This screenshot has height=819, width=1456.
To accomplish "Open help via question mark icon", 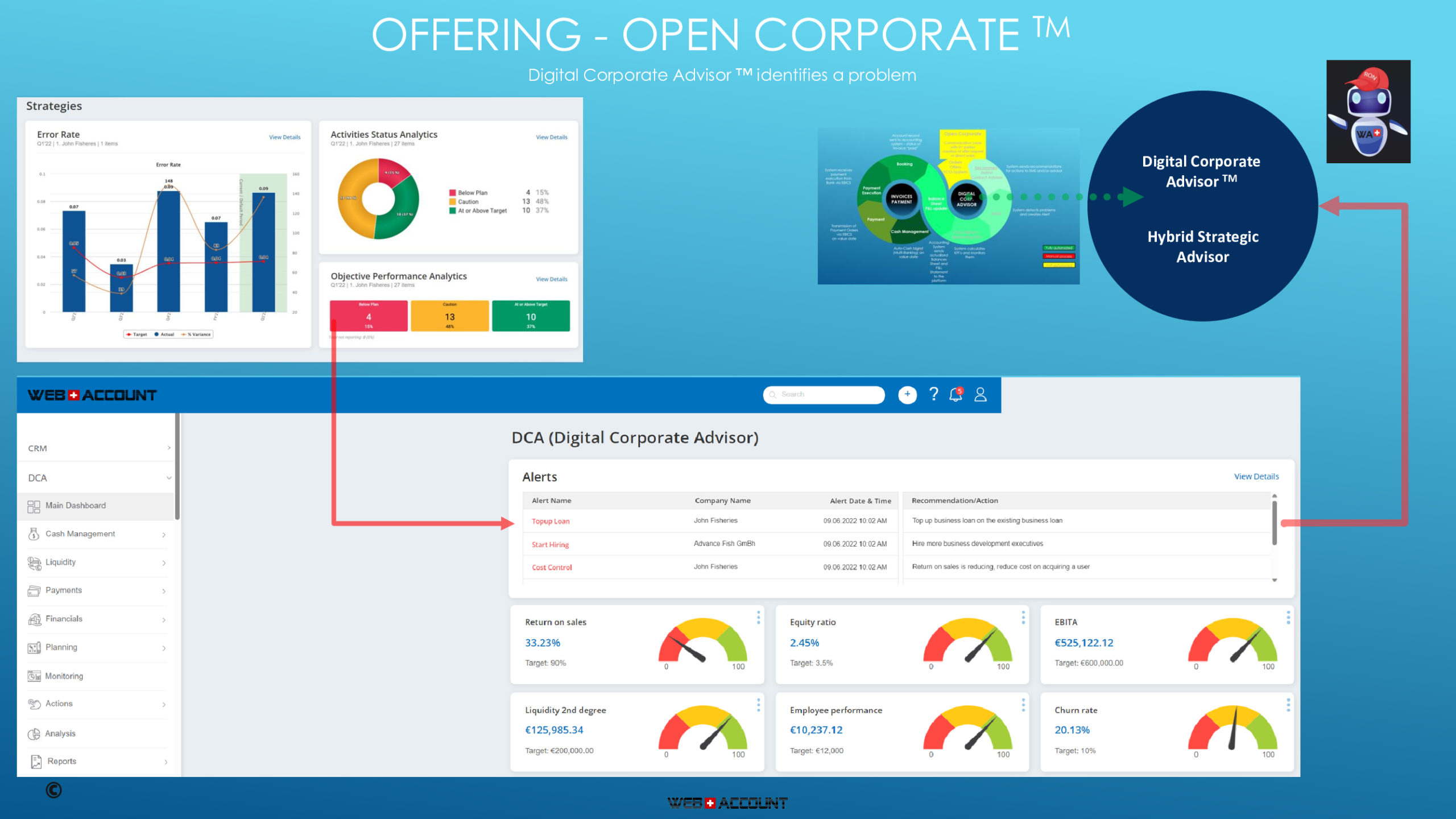I will pos(933,394).
